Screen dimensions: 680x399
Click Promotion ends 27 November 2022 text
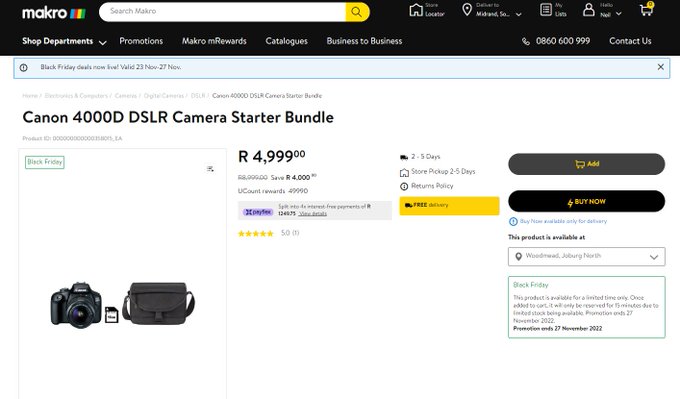coord(557,329)
